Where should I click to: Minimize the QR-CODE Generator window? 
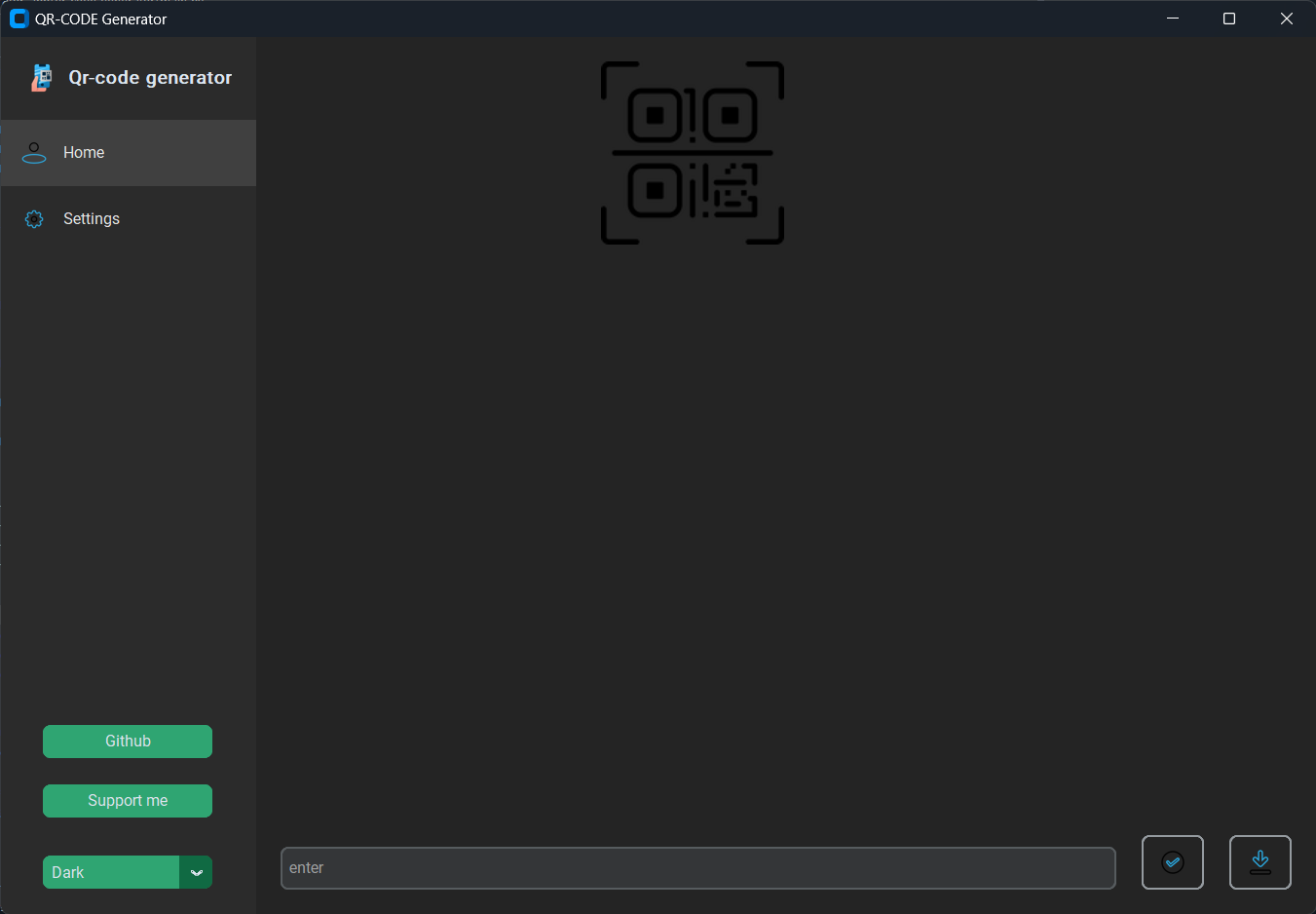[x=1173, y=19]
